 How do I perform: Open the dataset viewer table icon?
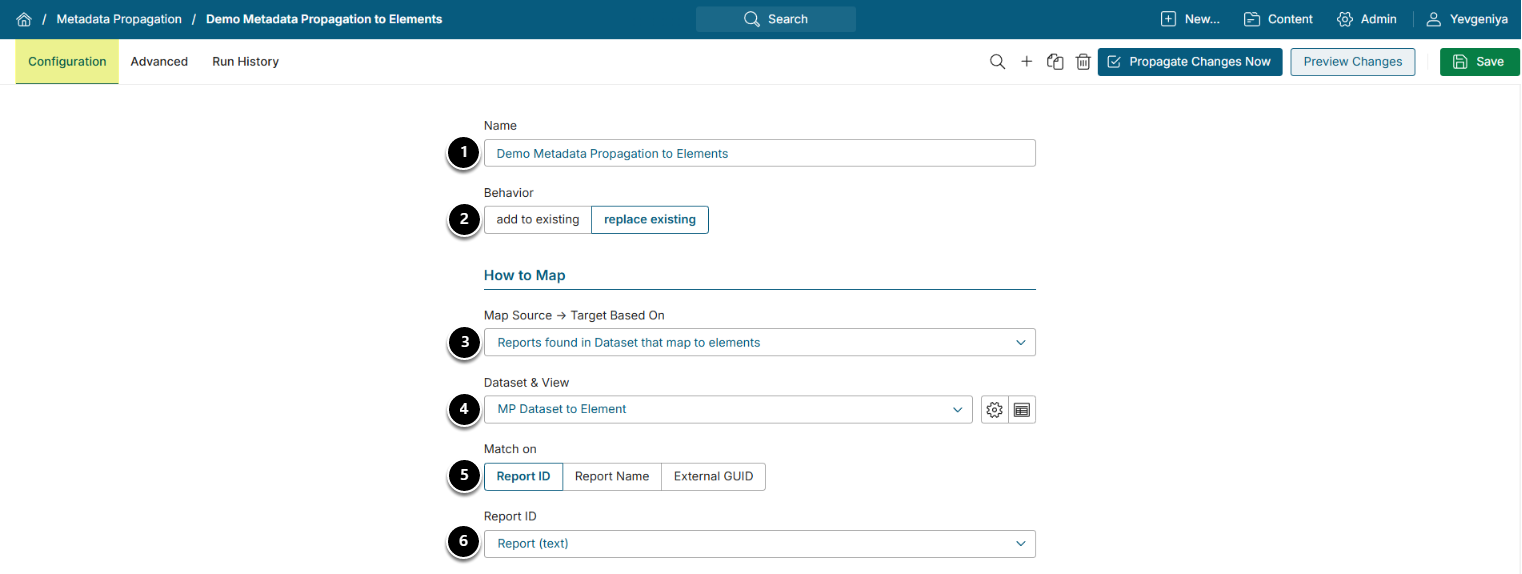click(1022, 410)
